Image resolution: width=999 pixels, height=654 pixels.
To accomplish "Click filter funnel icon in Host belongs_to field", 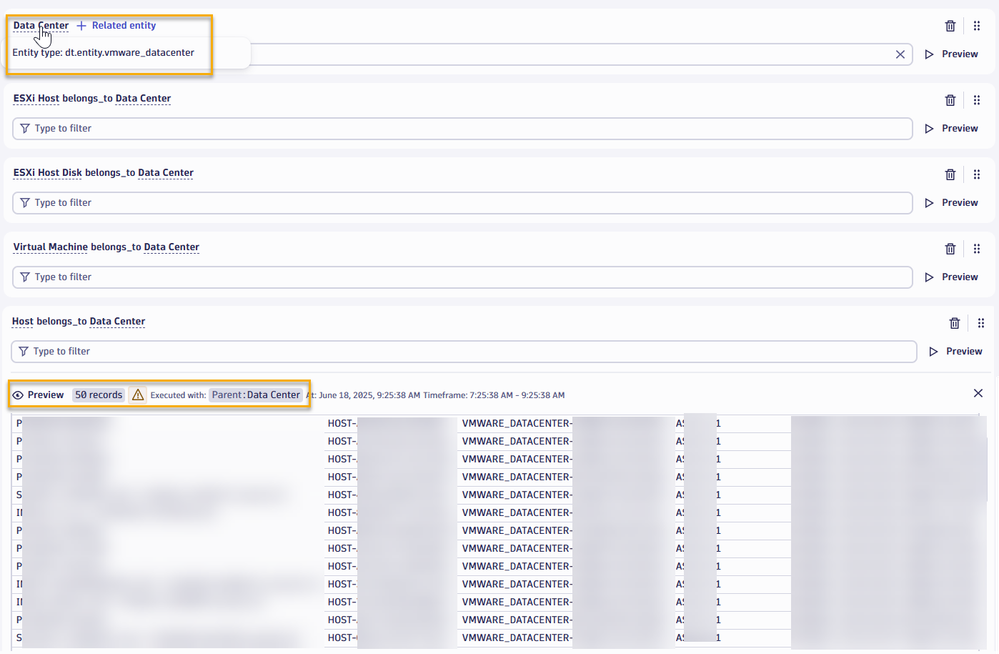I will point(24,351).
